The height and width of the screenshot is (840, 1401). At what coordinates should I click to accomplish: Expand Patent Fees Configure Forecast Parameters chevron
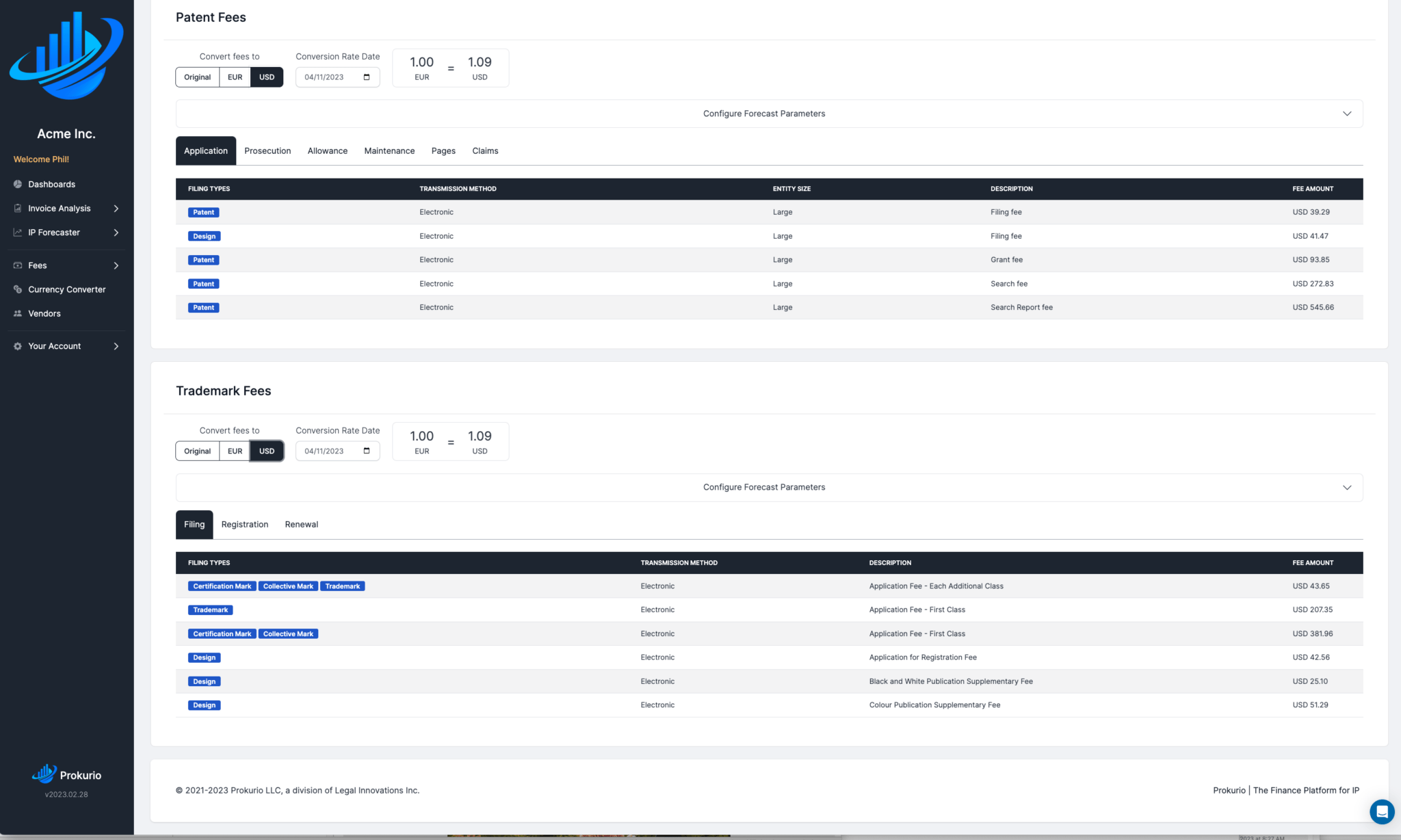(x=1347, y=114)
